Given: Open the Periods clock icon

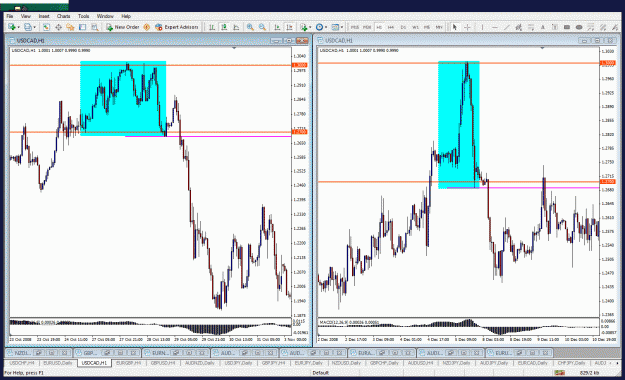Looking at the screenshot, I should pyautogui.click(x=319, y=27).
